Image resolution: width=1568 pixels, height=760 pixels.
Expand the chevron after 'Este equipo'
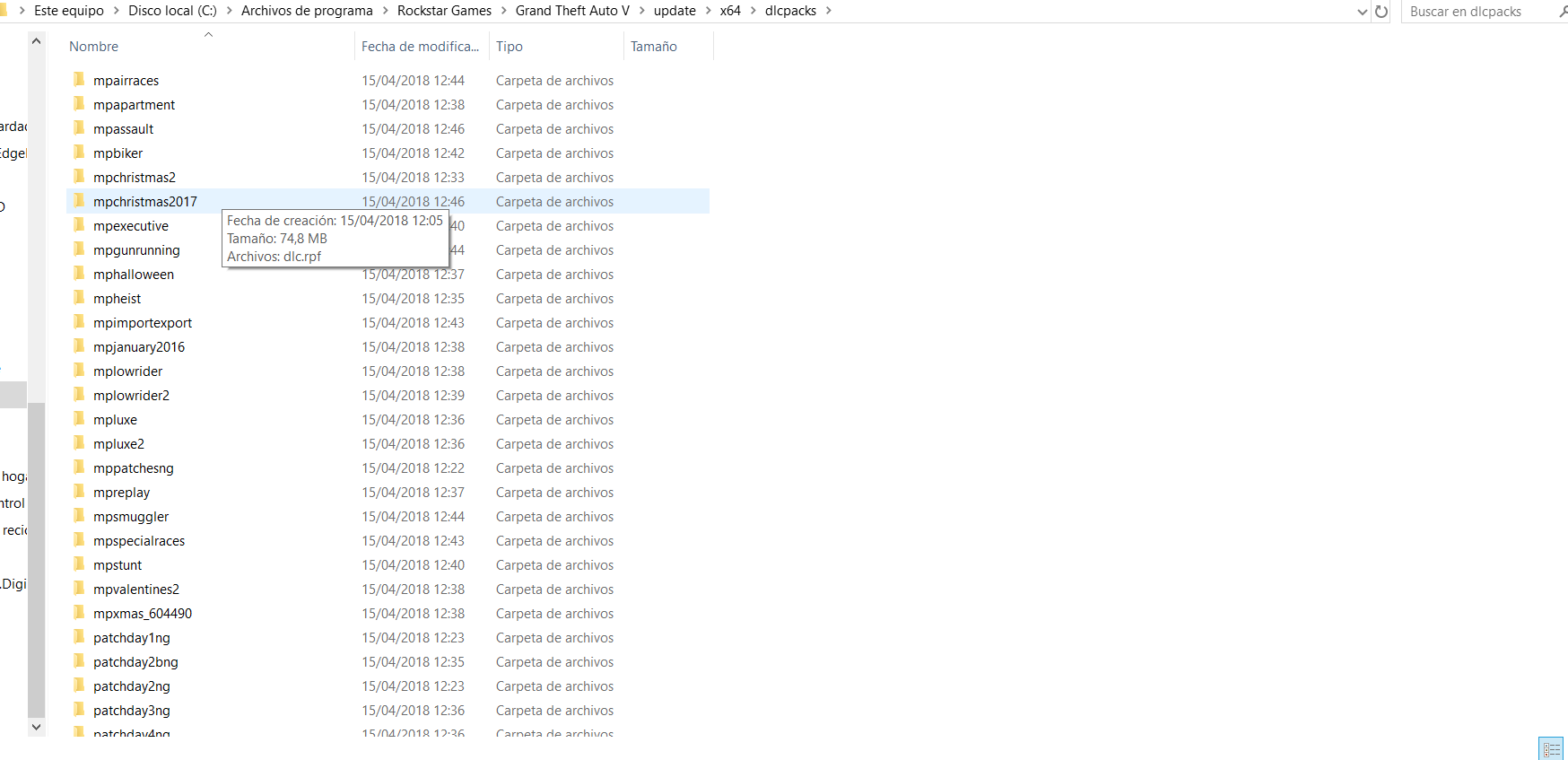(116, 11)
